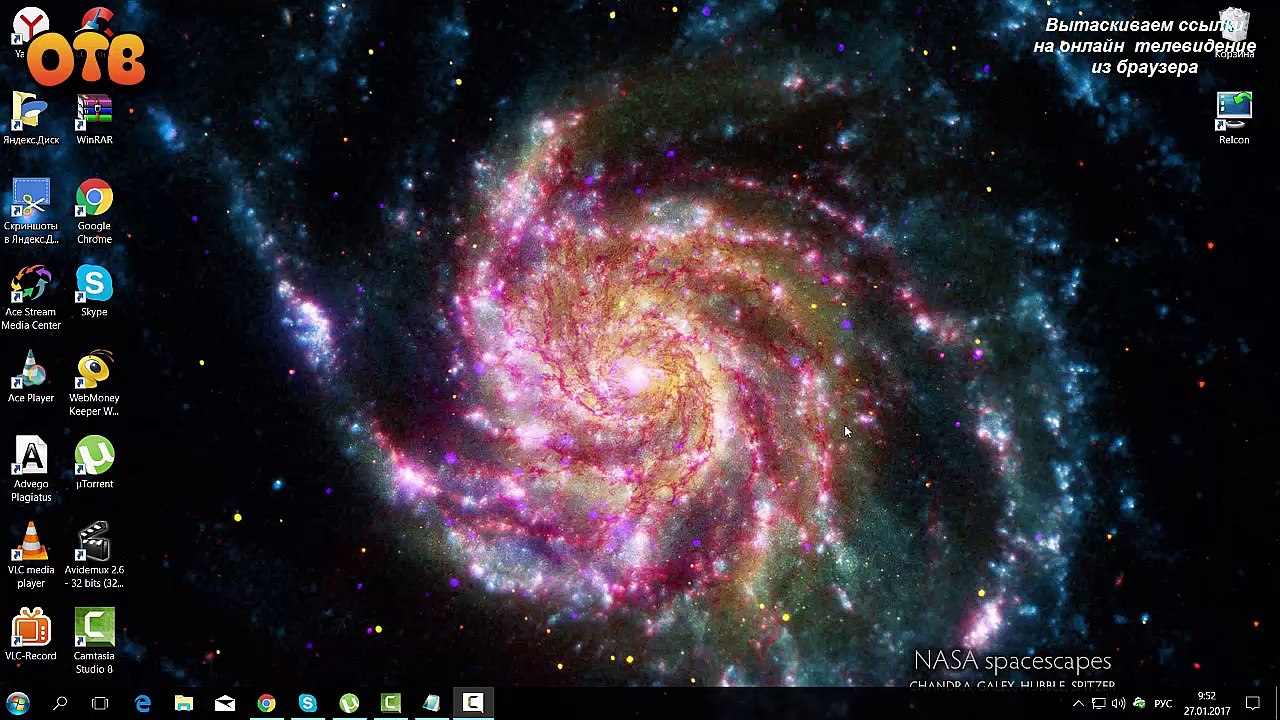The width and height of the screenshot is (1280, 720).
Task: Open the Mail app in taskbar
Action: pyautogui.click(x=225, y=704)
